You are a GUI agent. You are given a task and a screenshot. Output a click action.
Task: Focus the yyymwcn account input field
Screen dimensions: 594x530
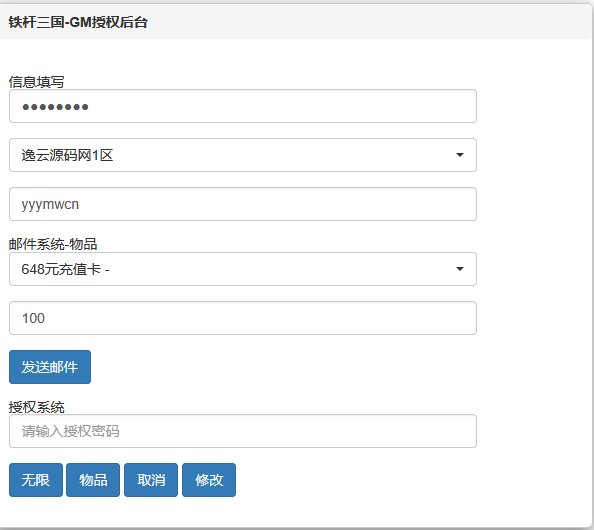pos(243,204)
